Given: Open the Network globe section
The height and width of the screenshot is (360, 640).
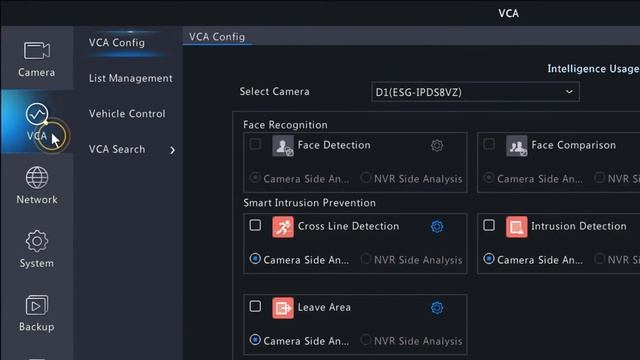Looking at the screenshot, I should [x=37, y=186].
